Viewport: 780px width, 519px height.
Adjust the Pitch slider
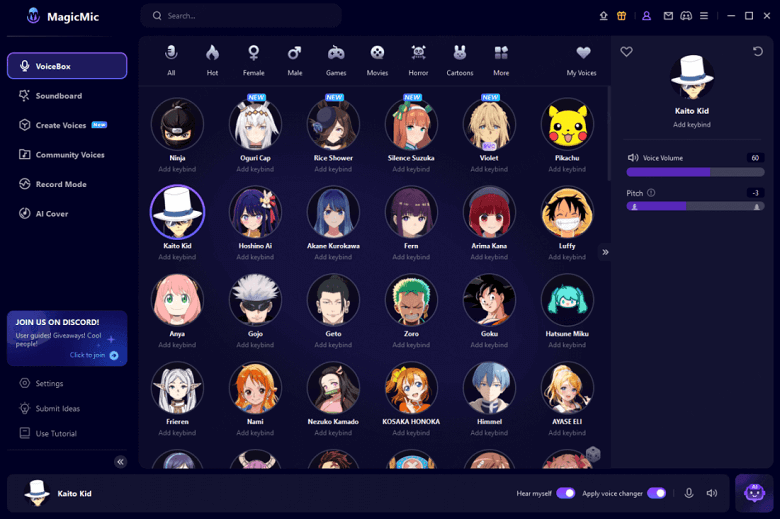click(695, 206)
